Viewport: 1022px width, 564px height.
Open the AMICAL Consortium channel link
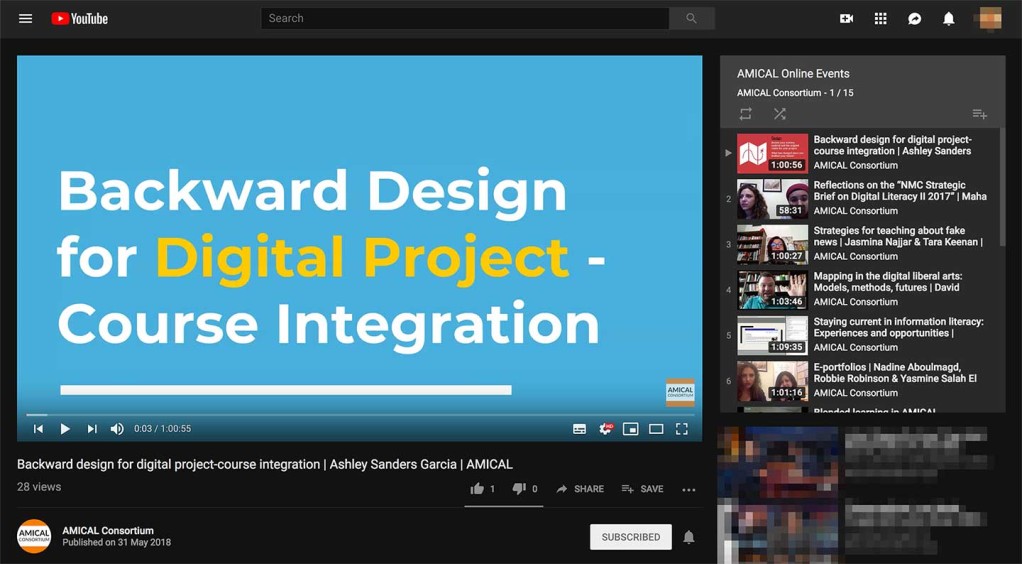coord(108,531)
